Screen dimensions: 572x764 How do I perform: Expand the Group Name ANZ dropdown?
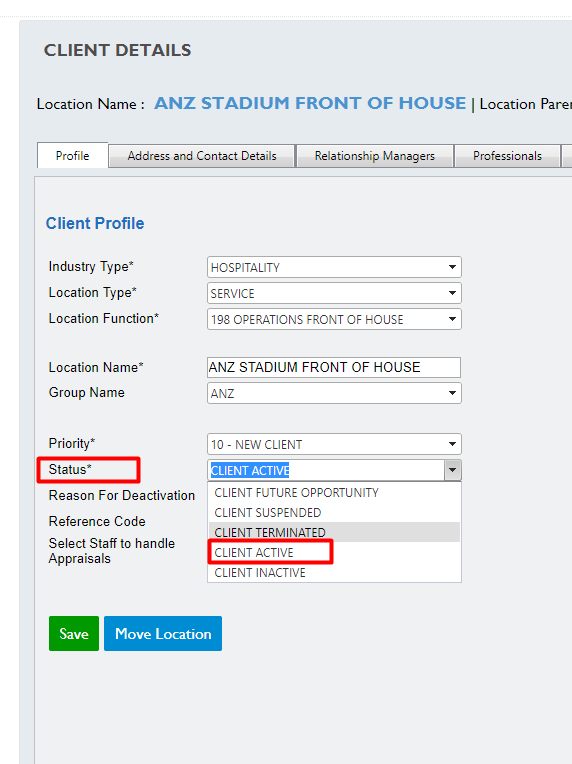[334, 393]
